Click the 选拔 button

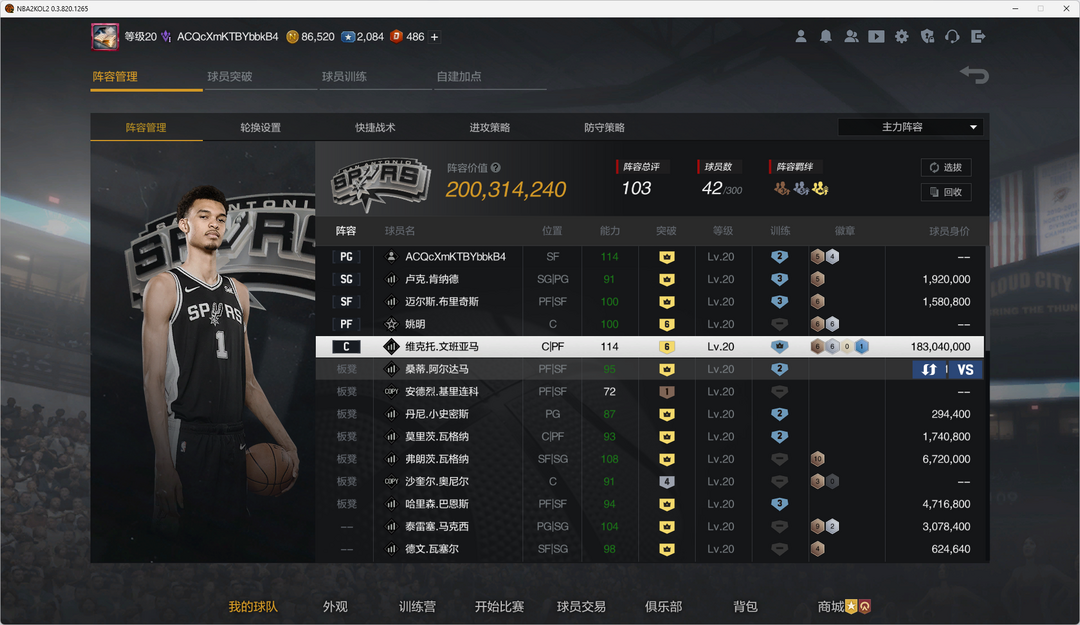(x=946, y=167)
